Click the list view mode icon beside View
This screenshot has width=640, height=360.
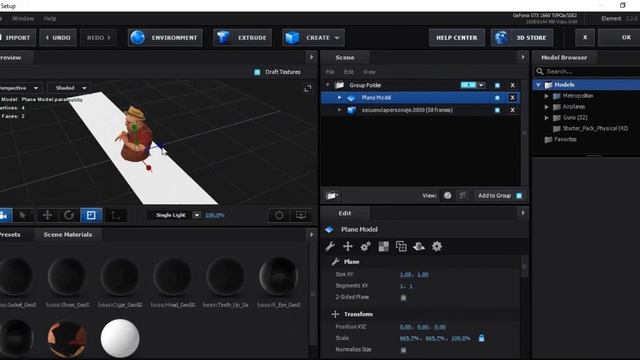(463, 196)
